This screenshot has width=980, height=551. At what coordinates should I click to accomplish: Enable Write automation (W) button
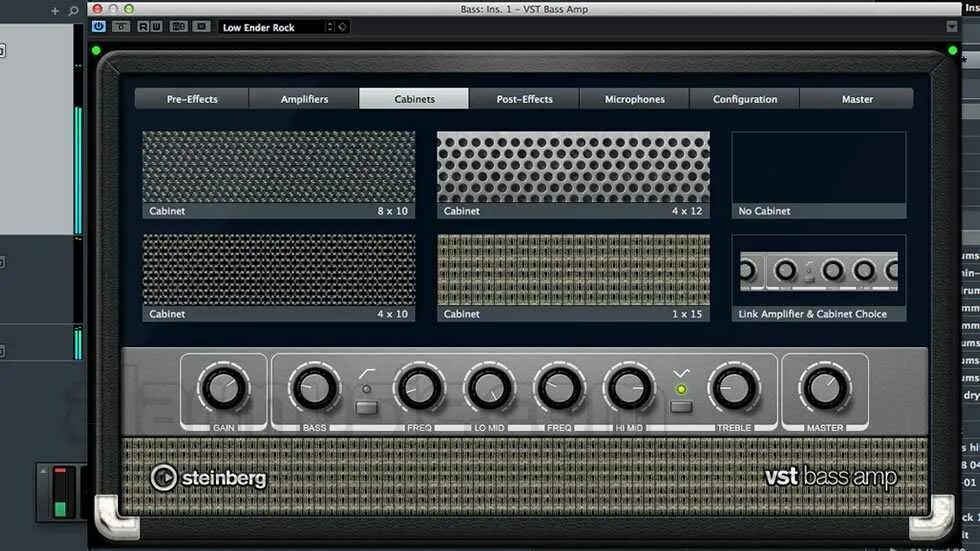156,27
